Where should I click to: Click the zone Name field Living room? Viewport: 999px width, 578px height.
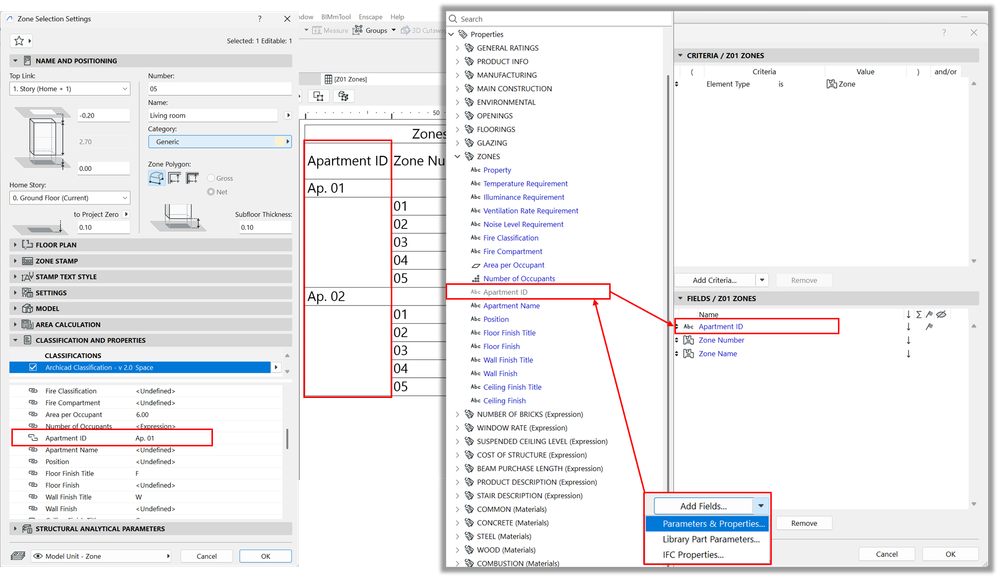point(213,115)
